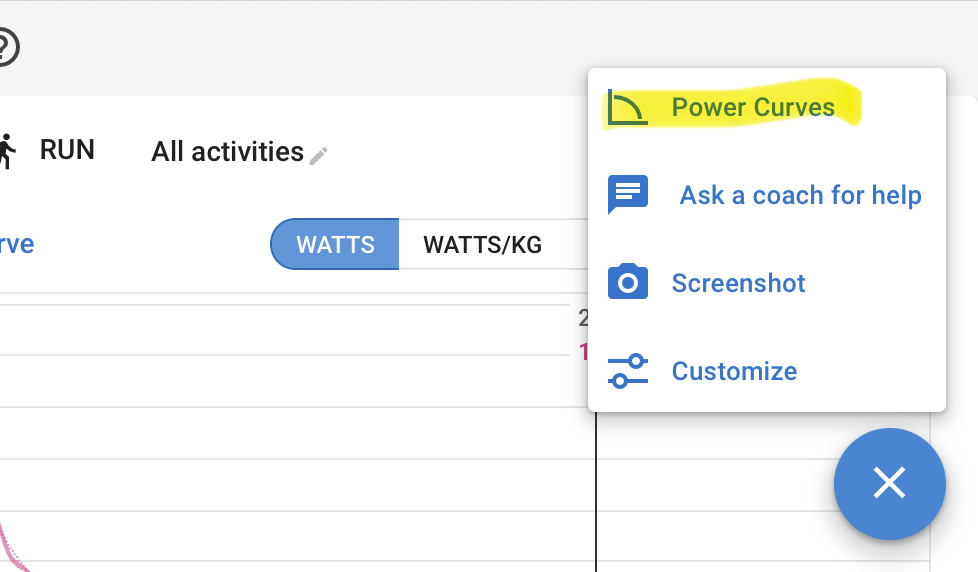
Task: Select the Power Curves menu entry
Action: [x=753, y=107]
